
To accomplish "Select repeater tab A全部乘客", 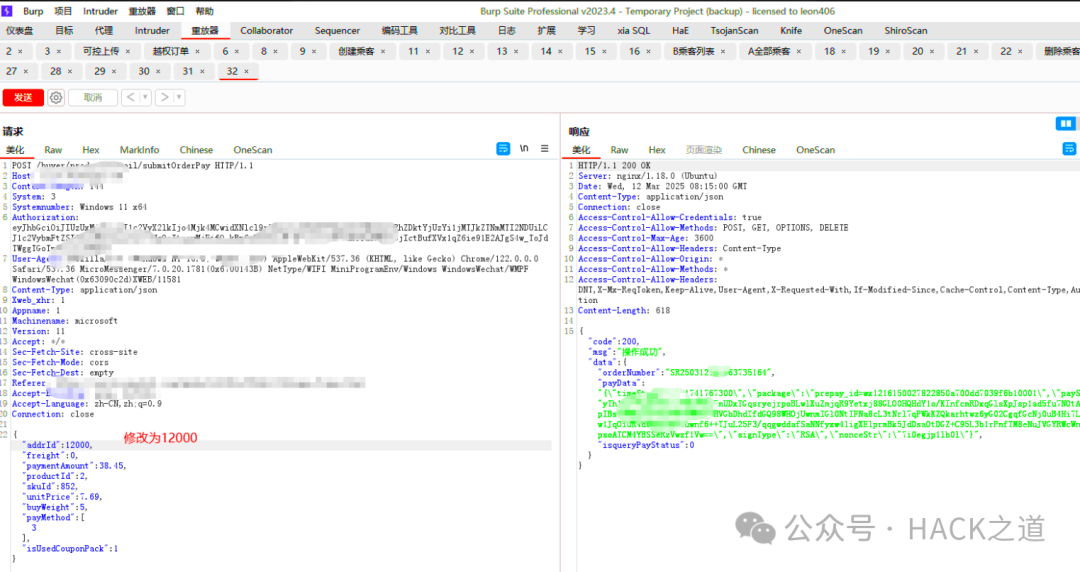I will (x=769, y=52).
